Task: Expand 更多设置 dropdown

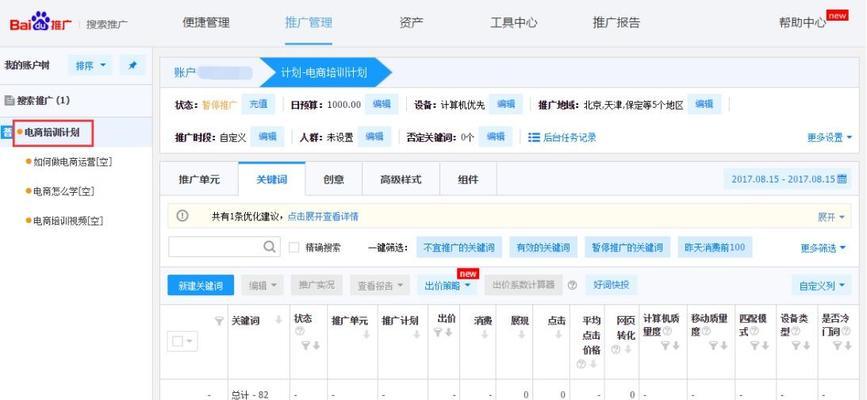Action: pos(829,137)
